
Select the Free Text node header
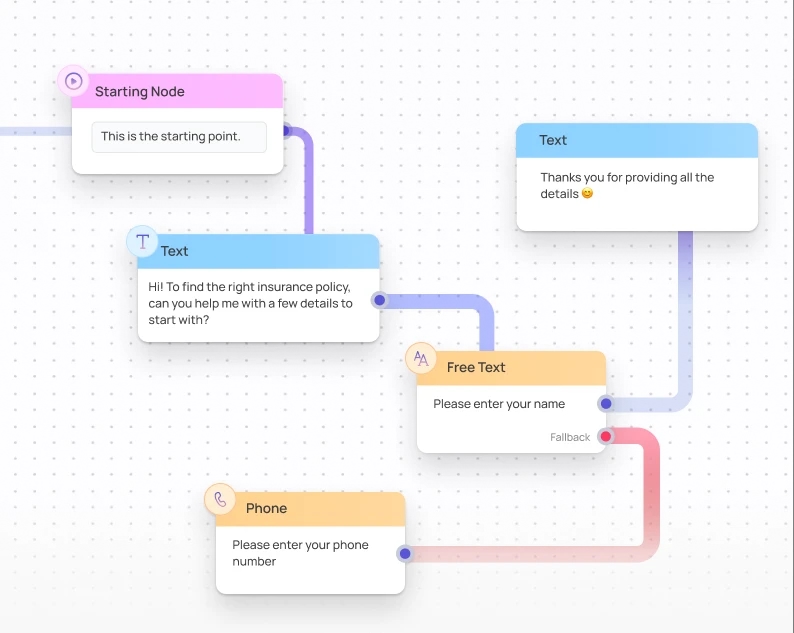click(511, 368)
